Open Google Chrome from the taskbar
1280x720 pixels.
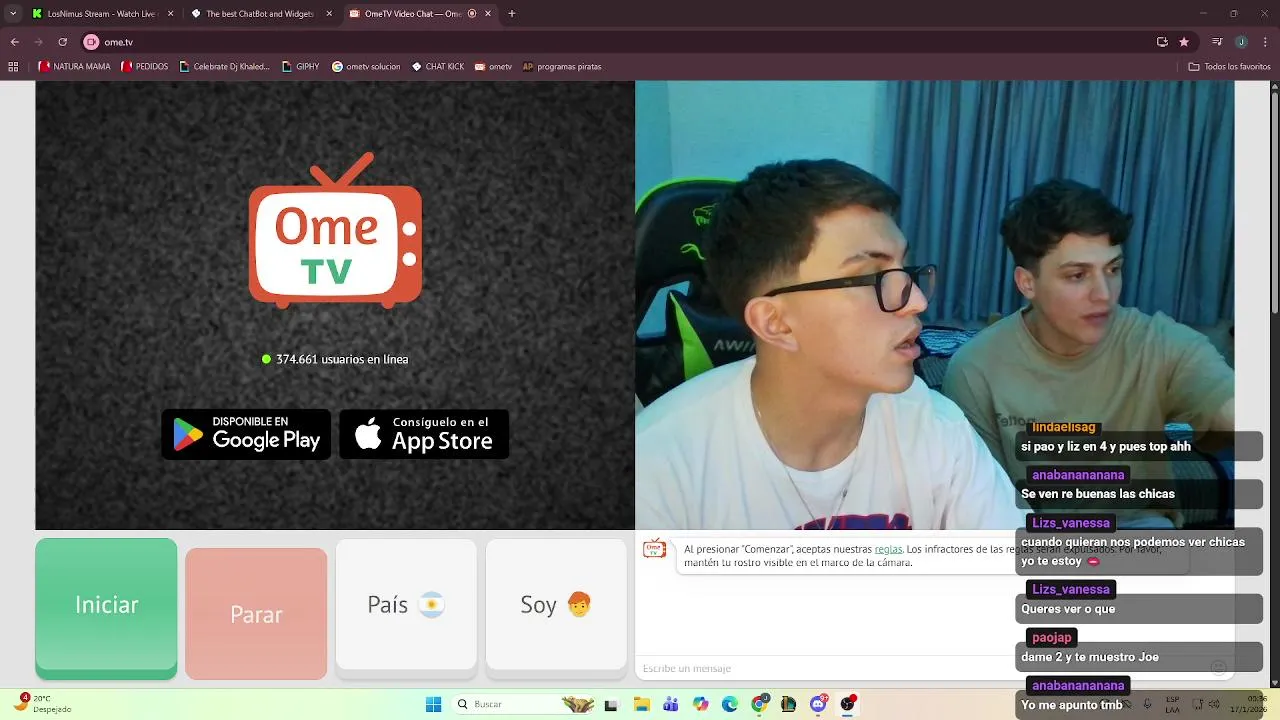pos(759,704)
